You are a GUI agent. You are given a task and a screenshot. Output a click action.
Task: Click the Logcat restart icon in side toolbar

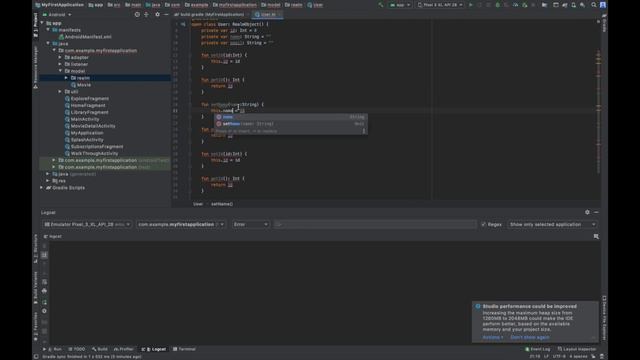[x=44, y=302]
